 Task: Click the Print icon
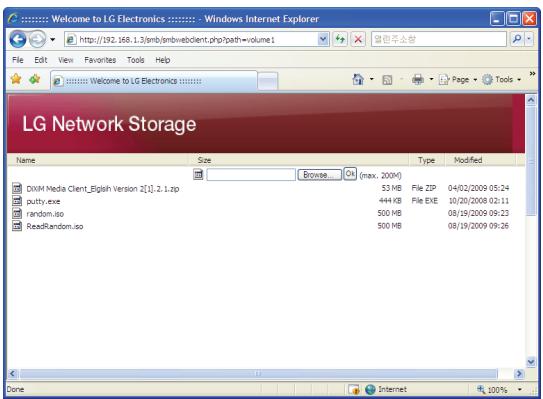click(418, 80)
